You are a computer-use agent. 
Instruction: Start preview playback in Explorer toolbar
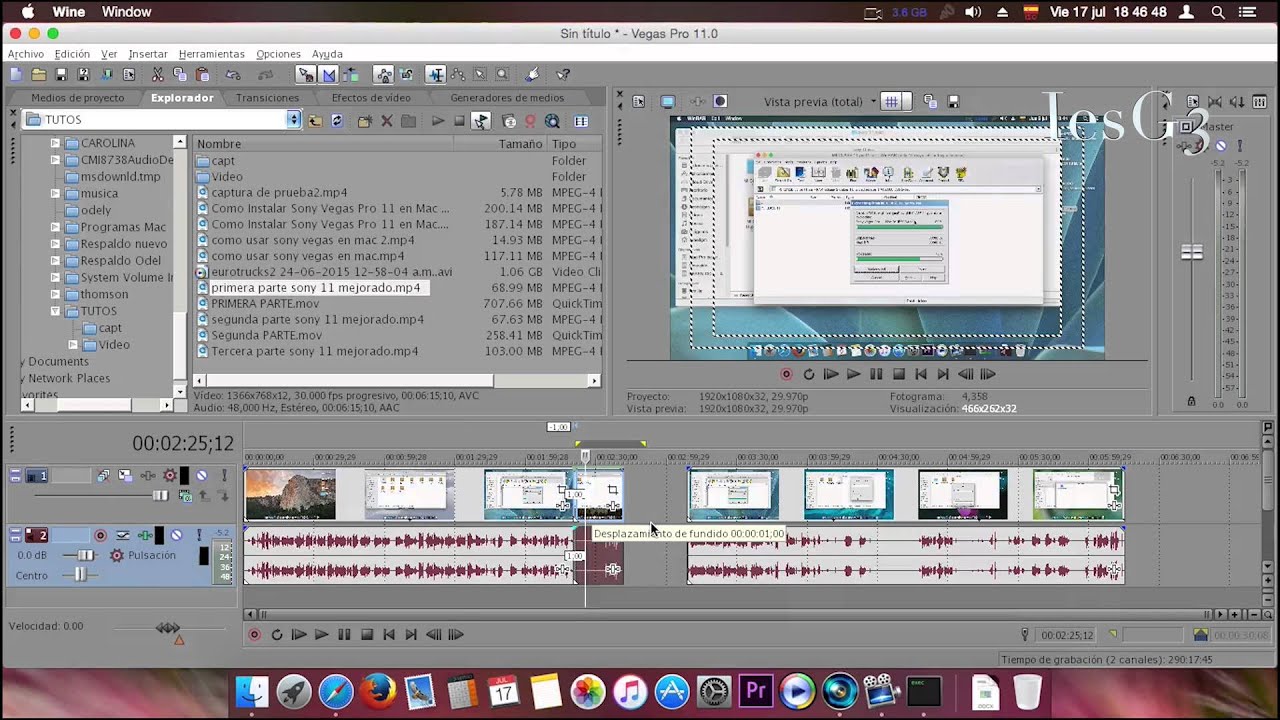pos(438,121)
